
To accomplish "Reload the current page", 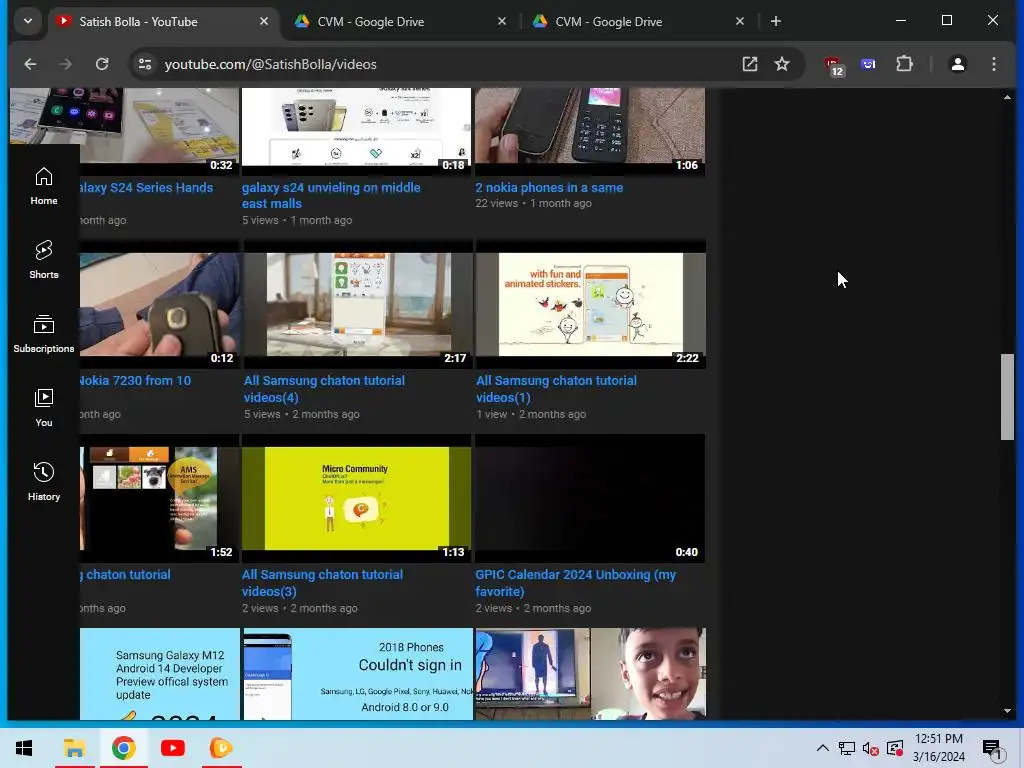I will coord(102,64).
